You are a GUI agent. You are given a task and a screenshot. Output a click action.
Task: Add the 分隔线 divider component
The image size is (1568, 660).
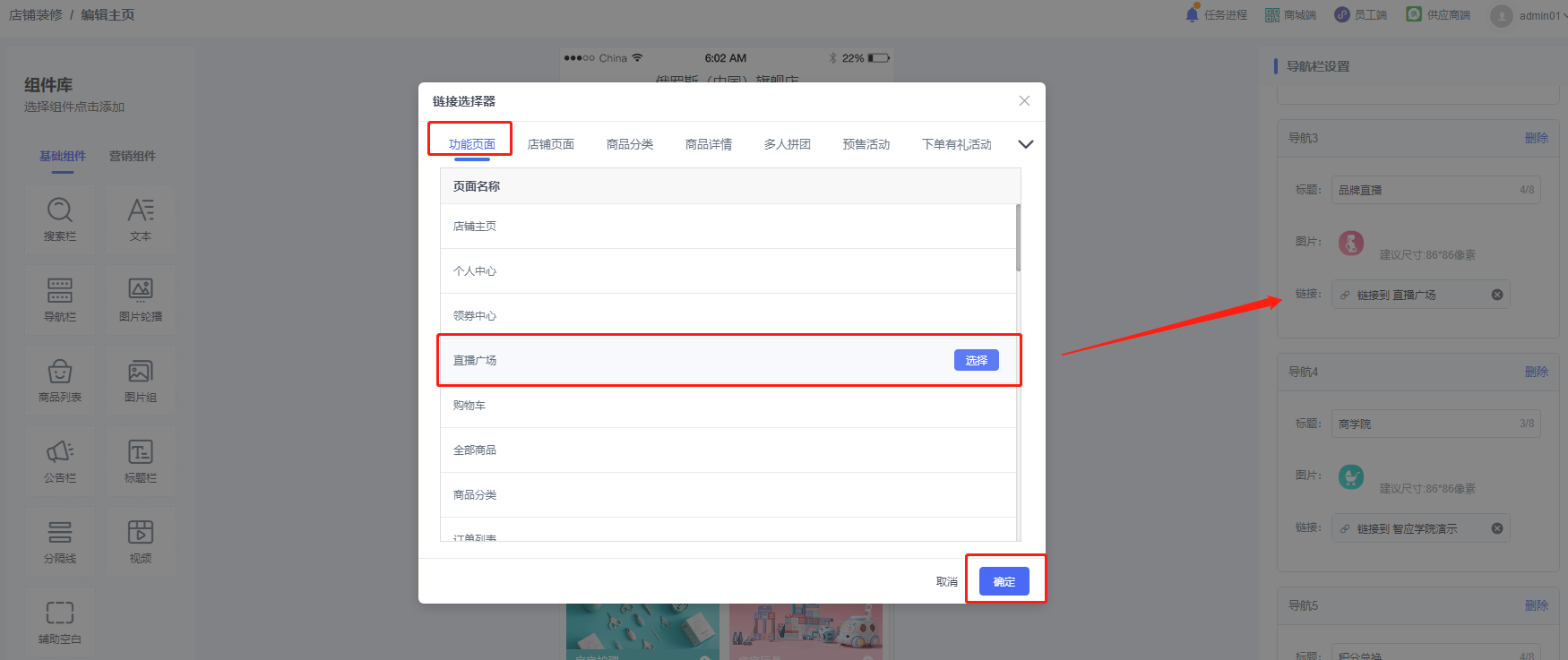click(x=60, y=542)
